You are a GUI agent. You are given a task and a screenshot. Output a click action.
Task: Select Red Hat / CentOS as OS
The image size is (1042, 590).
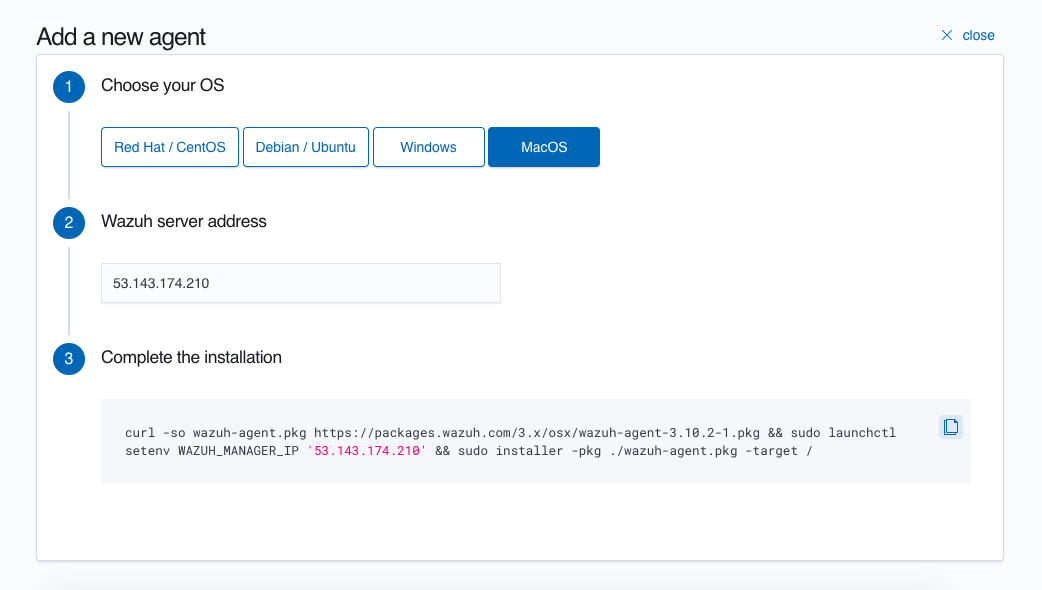pos(170,147)
